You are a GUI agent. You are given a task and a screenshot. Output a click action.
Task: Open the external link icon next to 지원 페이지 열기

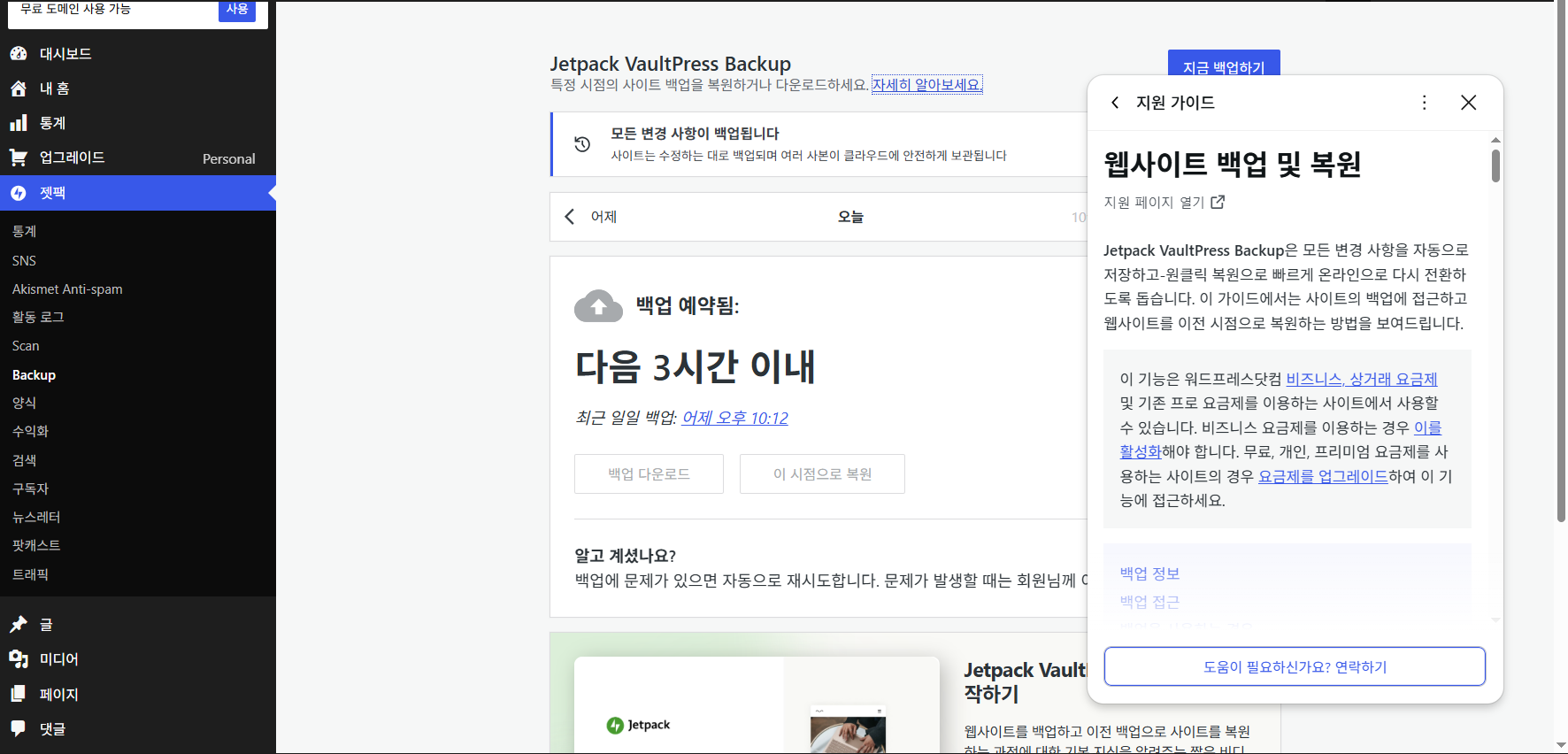click(1218, 202)
